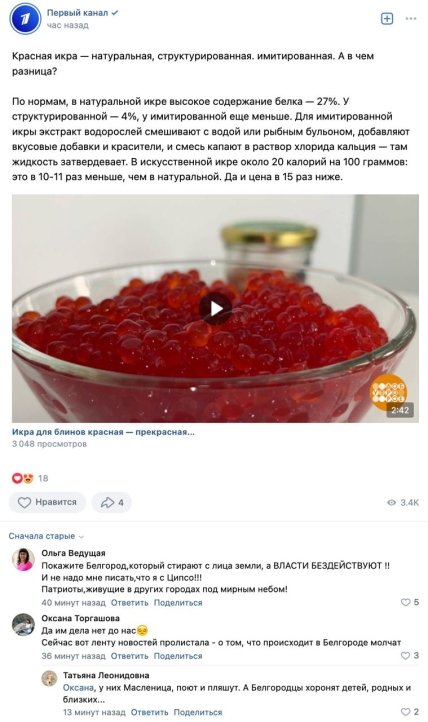Subscribe with the plus icon at the top
The height and width of the screenshot is (722, 428).
tap(387, 18)
